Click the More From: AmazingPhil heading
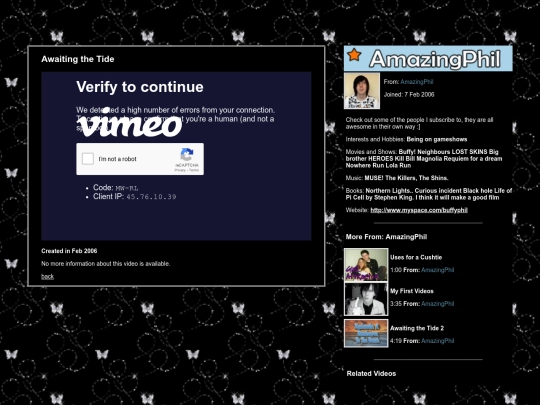 click(386, 237)
